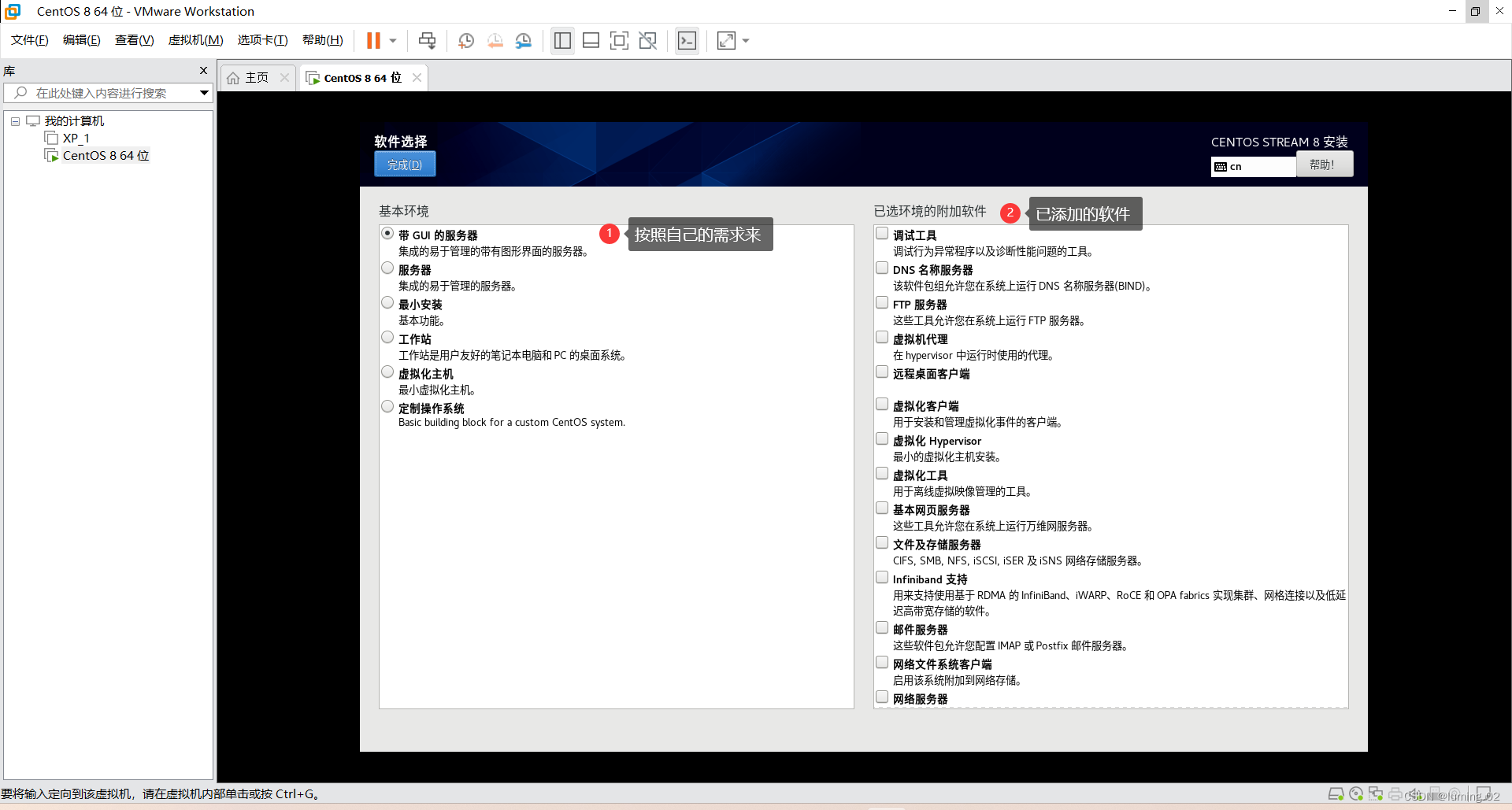Open the 文件(F) menu

(x=30, y=40)
